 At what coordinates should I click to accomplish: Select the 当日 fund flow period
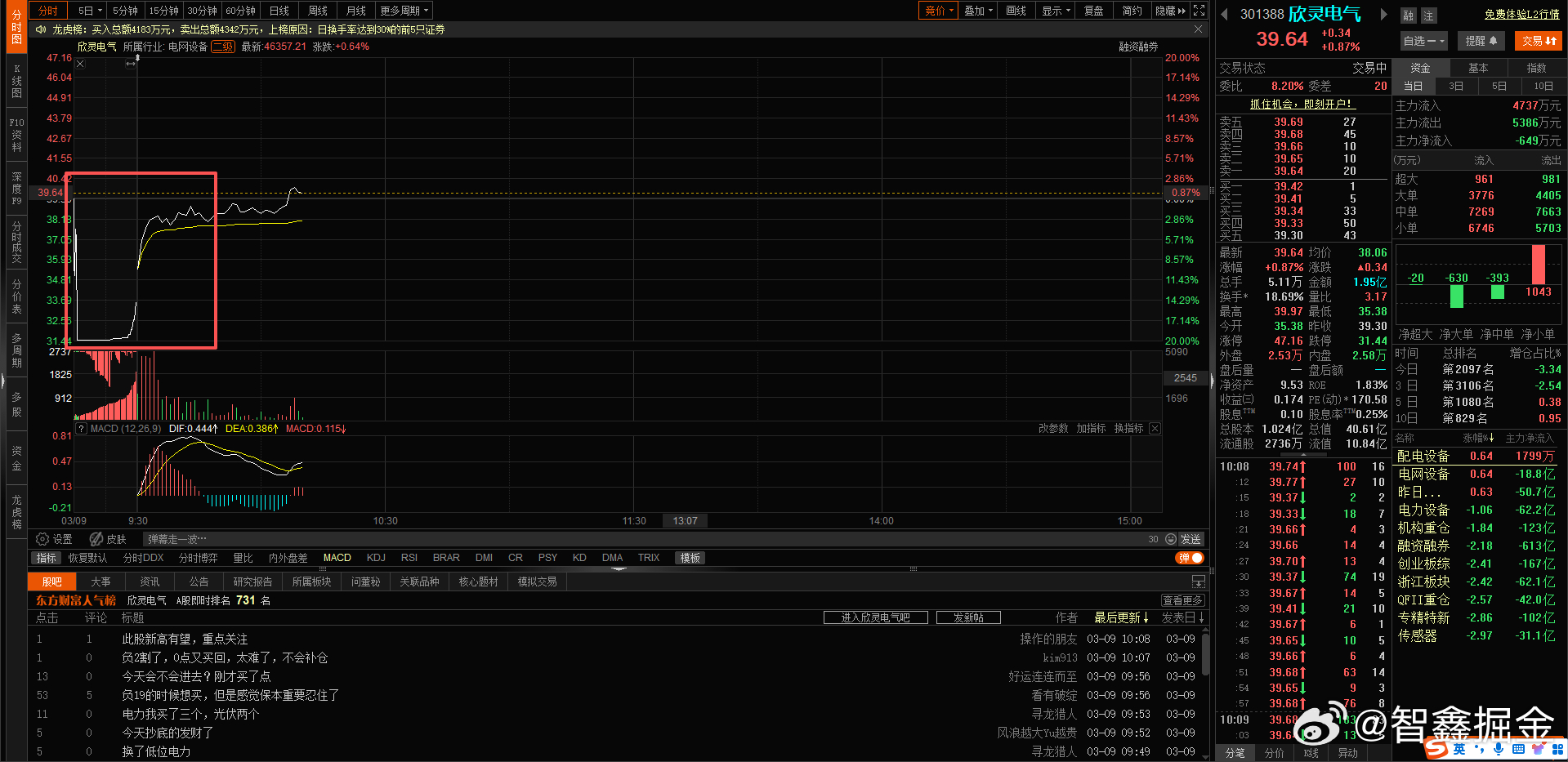click(x=1414, y=86)
